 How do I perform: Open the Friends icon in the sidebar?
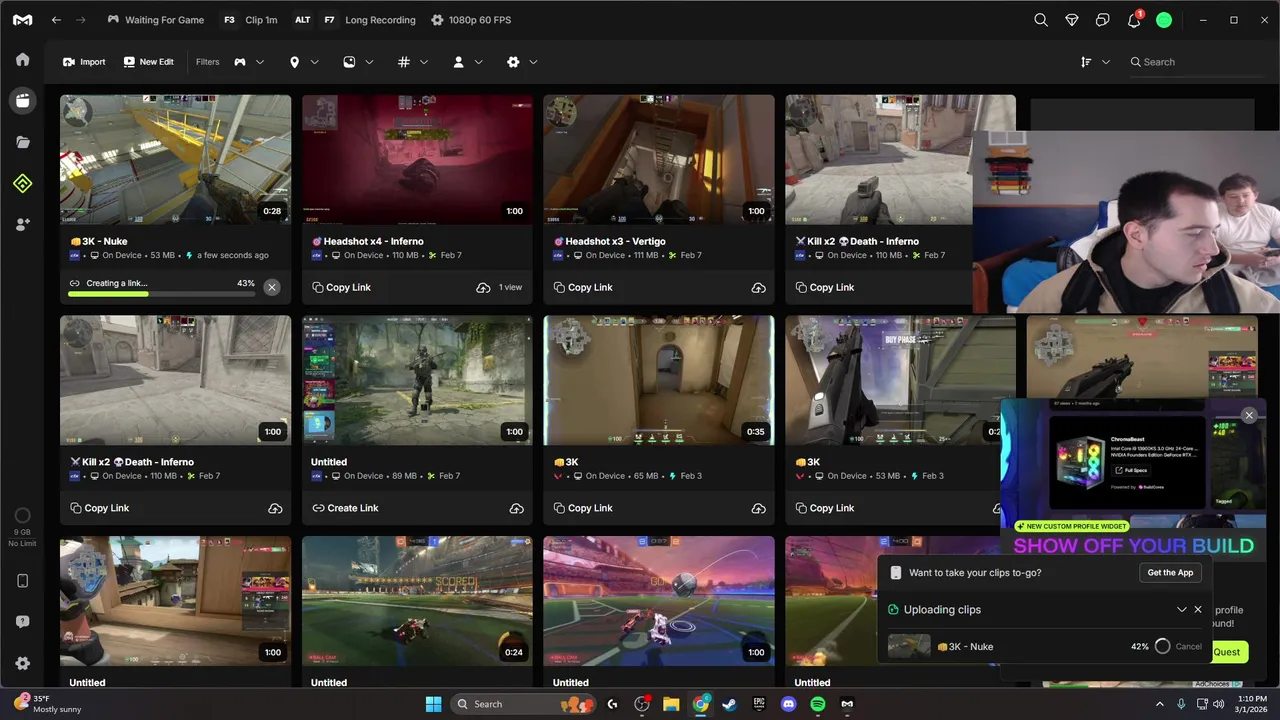pyautogui.click(x=22, y=225)
